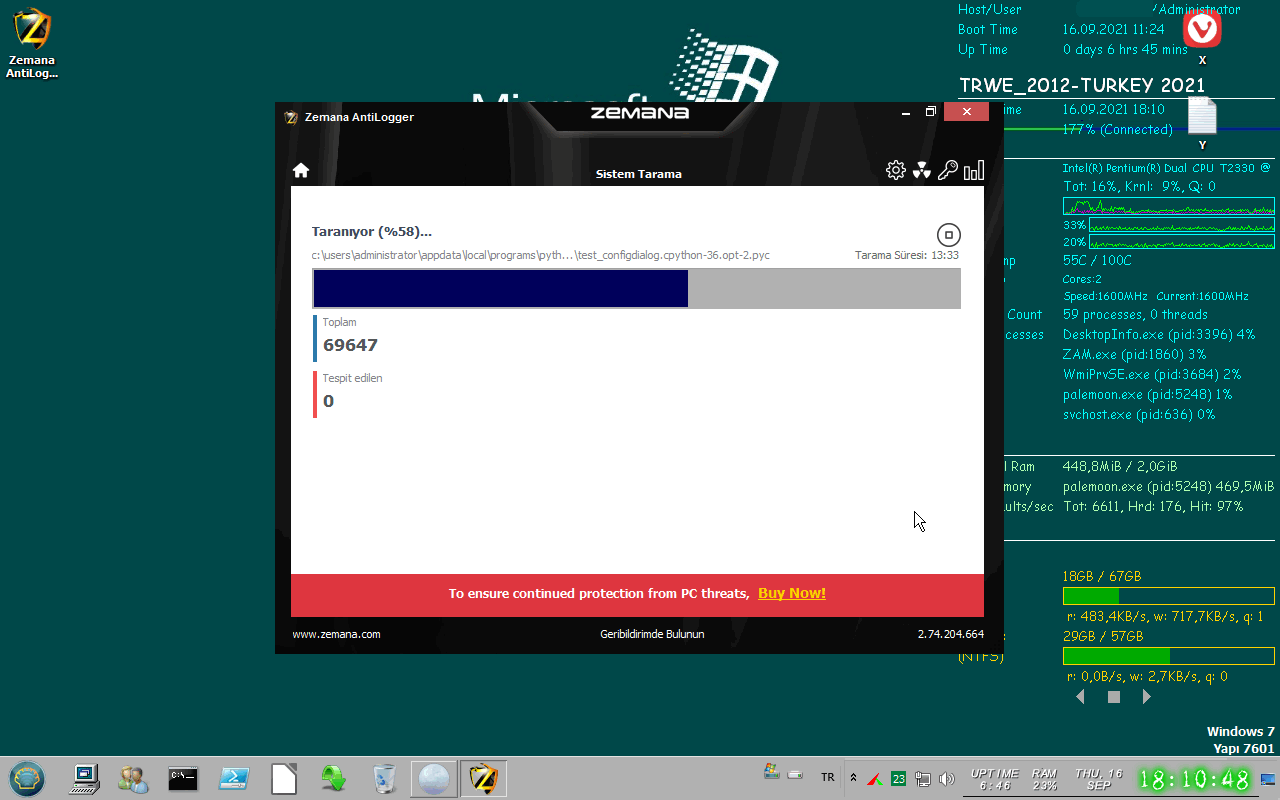This screenshot has height=800, width=1280.
Task: Click Geribildirimde Bulunun feedback link
Action: (652, 634)
